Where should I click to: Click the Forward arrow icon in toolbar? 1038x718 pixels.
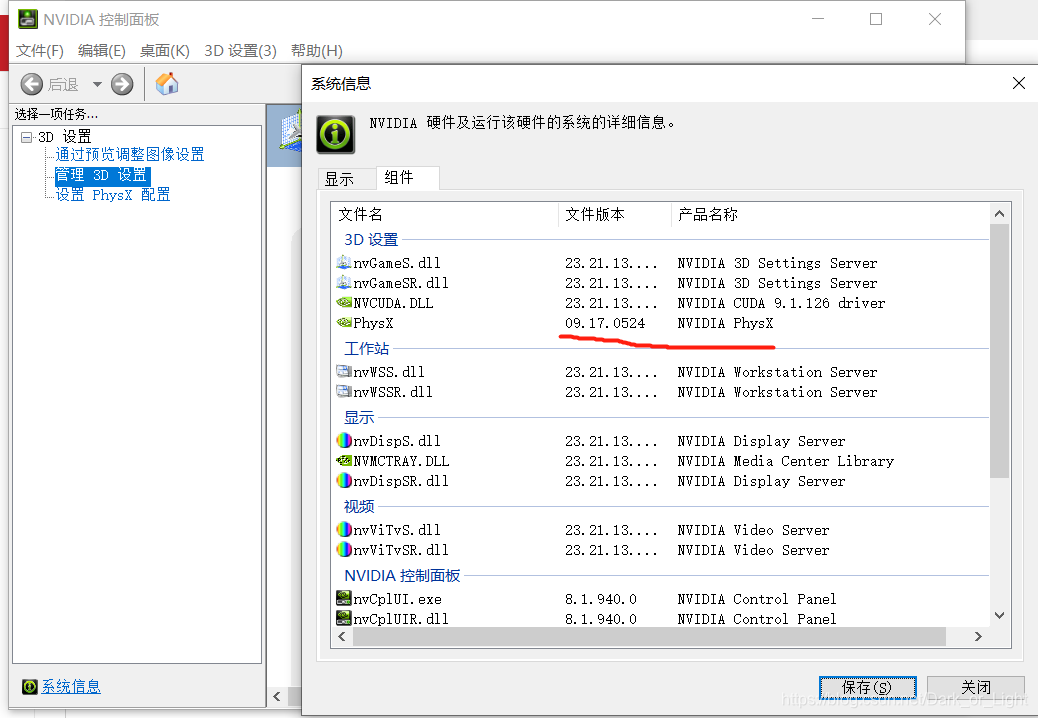[122, 84]
